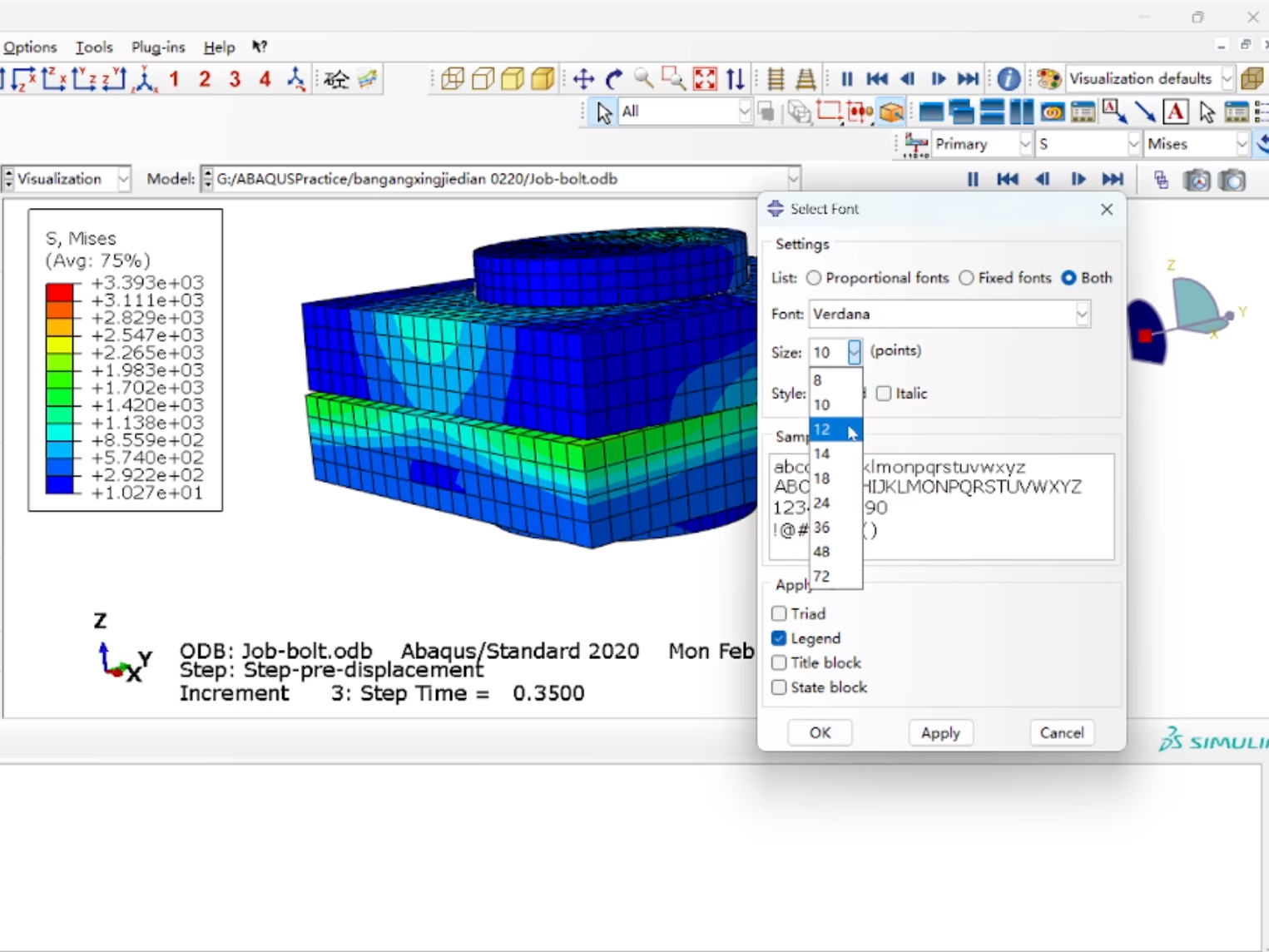Step to next frame in lower playback bar
This screenshot has height=952, width=1269.
(1078, 180)
